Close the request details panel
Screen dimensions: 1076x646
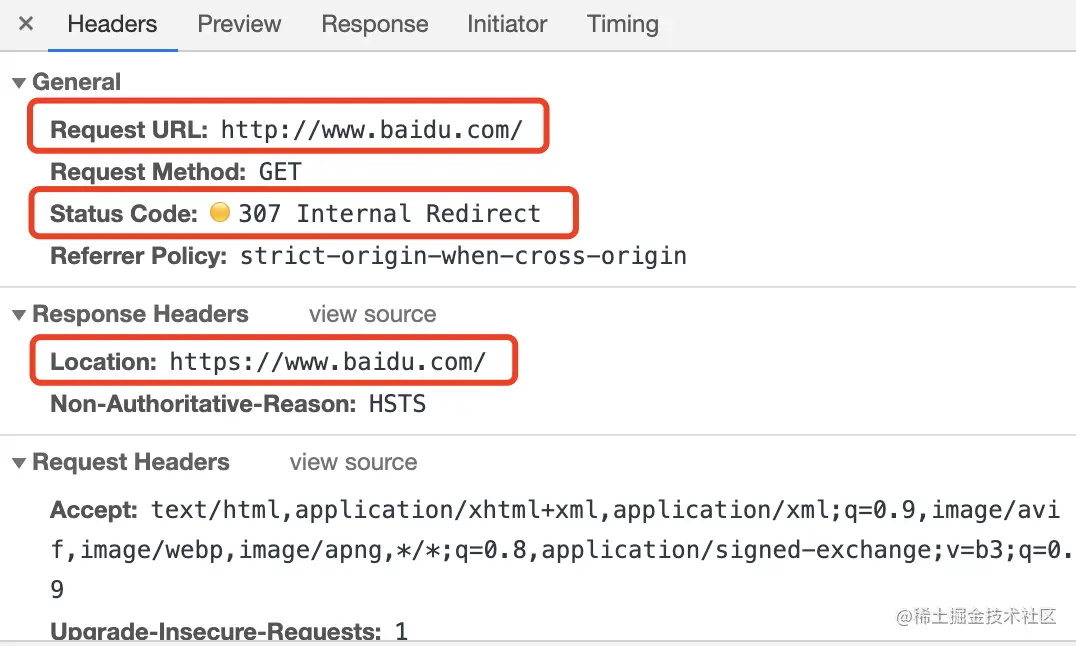point(26,24)
